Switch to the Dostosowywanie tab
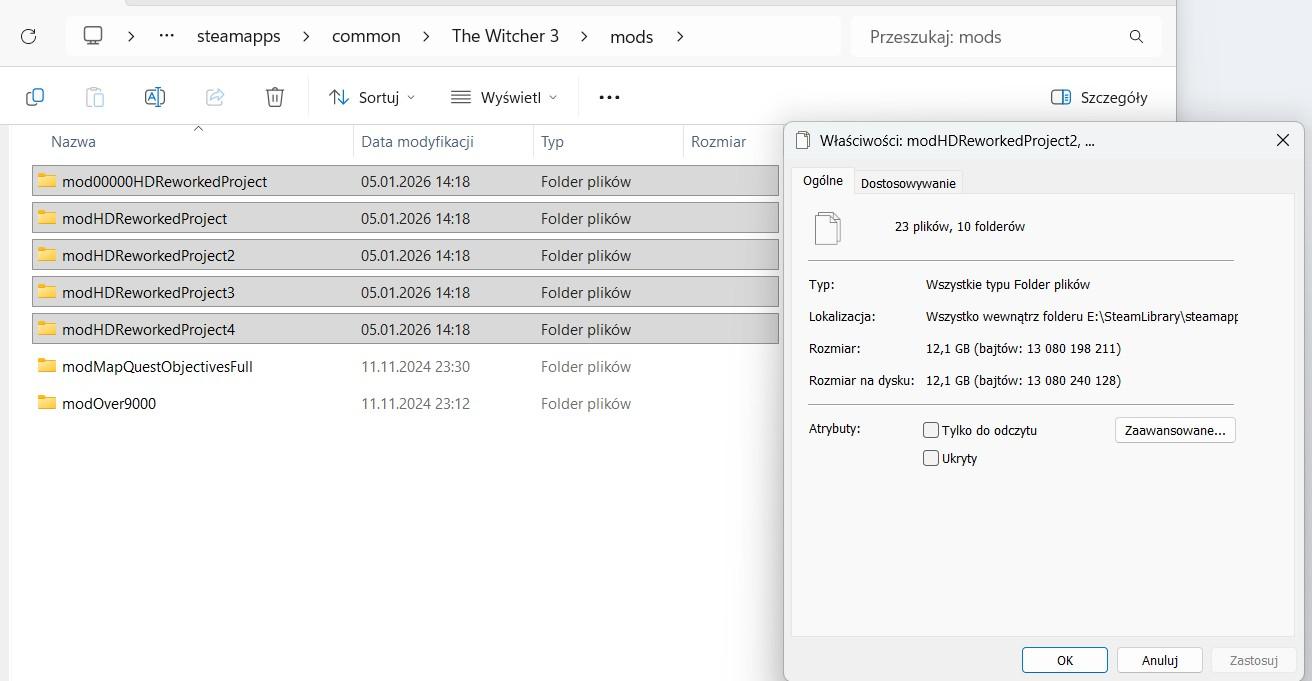Viewport: 1312px width, 681px height. [x=908, y=183]
